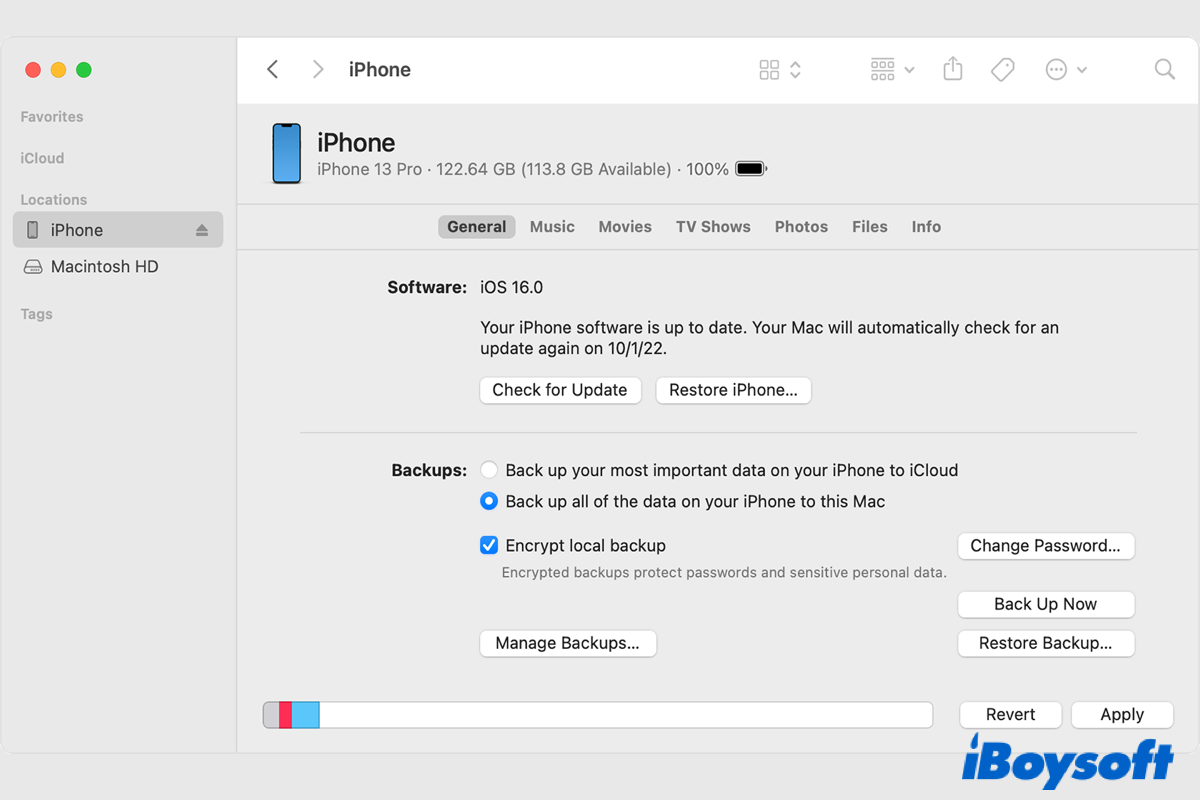Open the search magnifier icon
The width and height of the screenshot is (1200, 800).
[x=1164, y=69]
